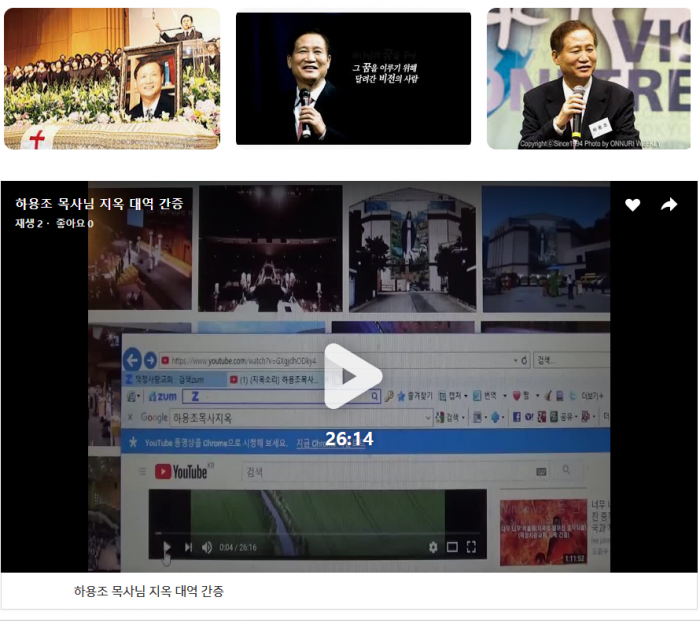Click the recorded player's small play button
The image size is (700, 623).
click(166, 547)
